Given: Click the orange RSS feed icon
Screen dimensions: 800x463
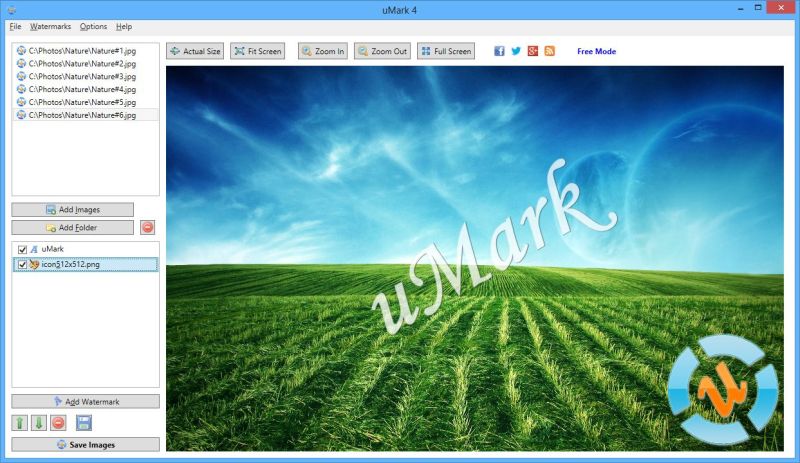Looking at the screenshot, I should [x=549, y=51].
